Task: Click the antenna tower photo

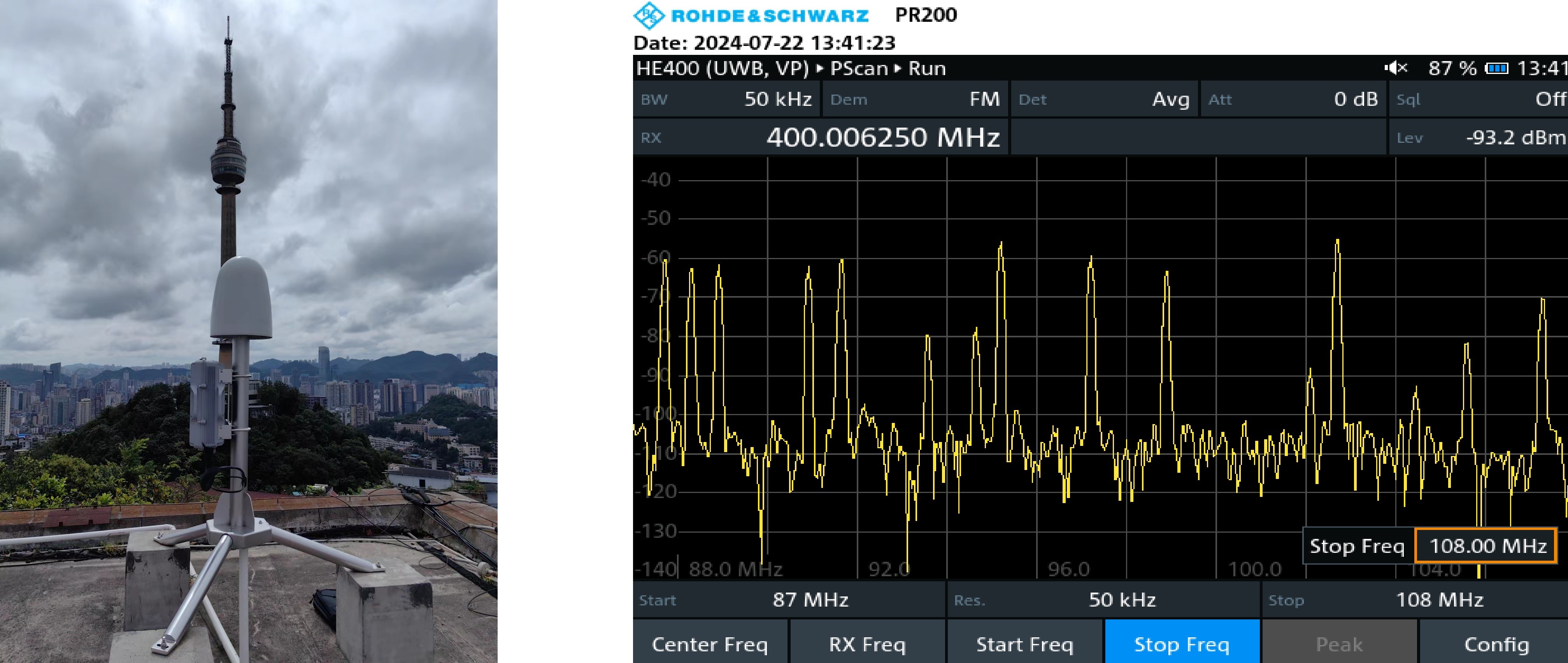Action: point(248,331)
